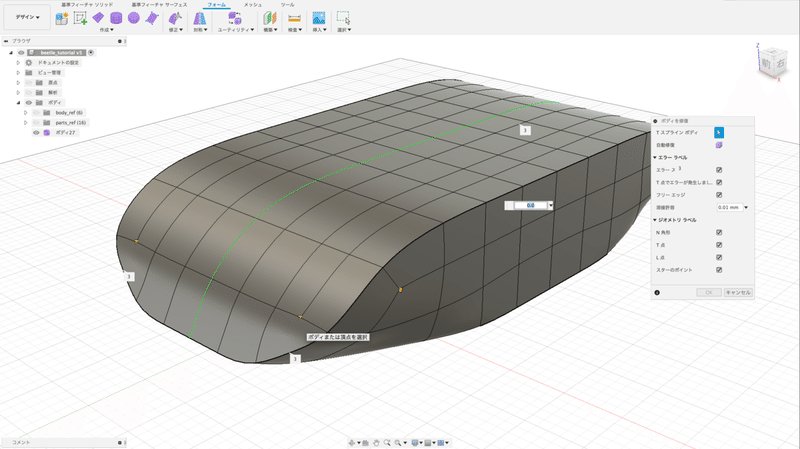The image size is (800, 449).
Task: Toggle the スターのポイント checkbox
Action: 719,270
